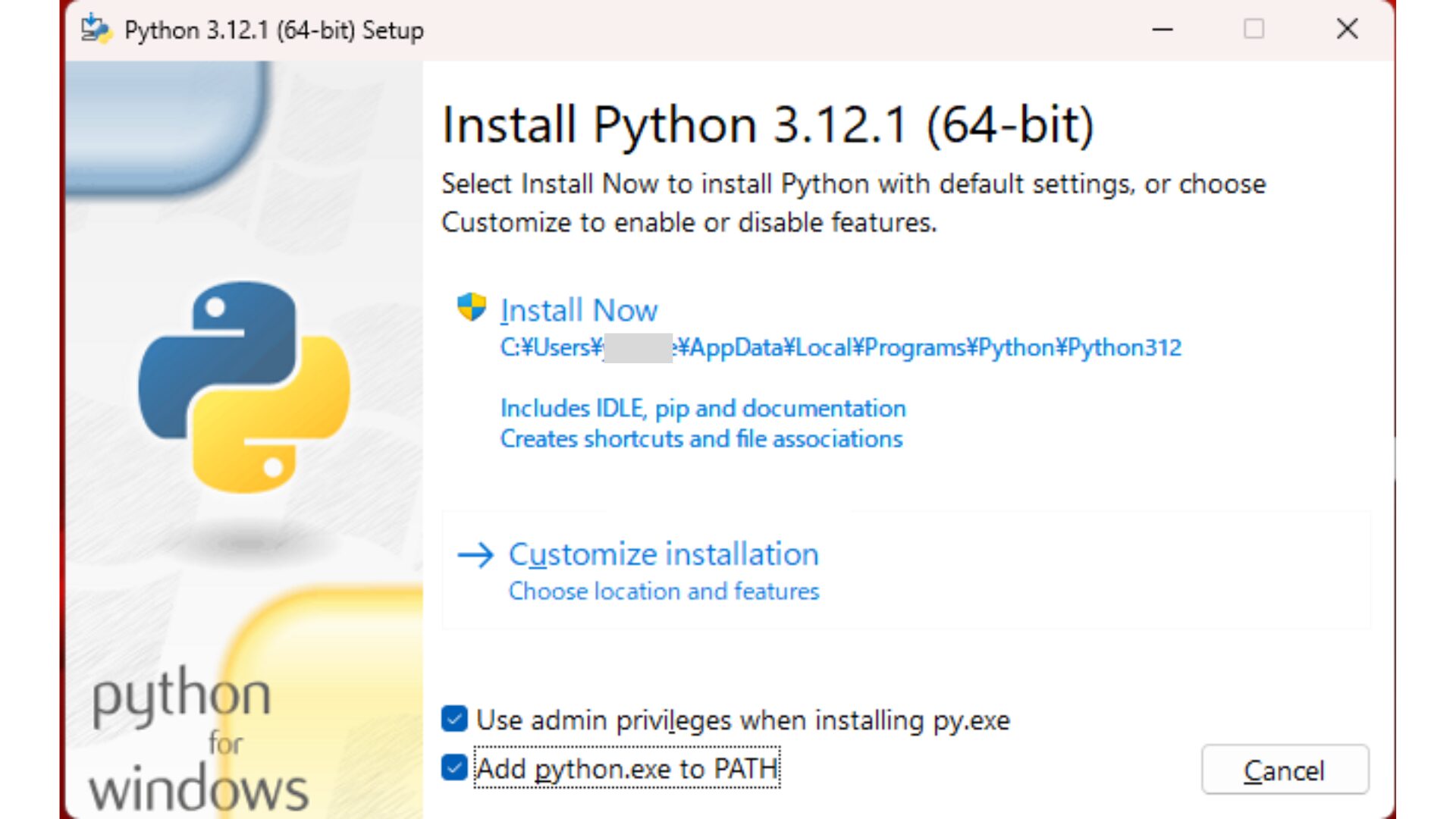This screenshot has width=1456, height=819.
Task: Click the python for windows branding graphic
Action: (x=197, y=728)
